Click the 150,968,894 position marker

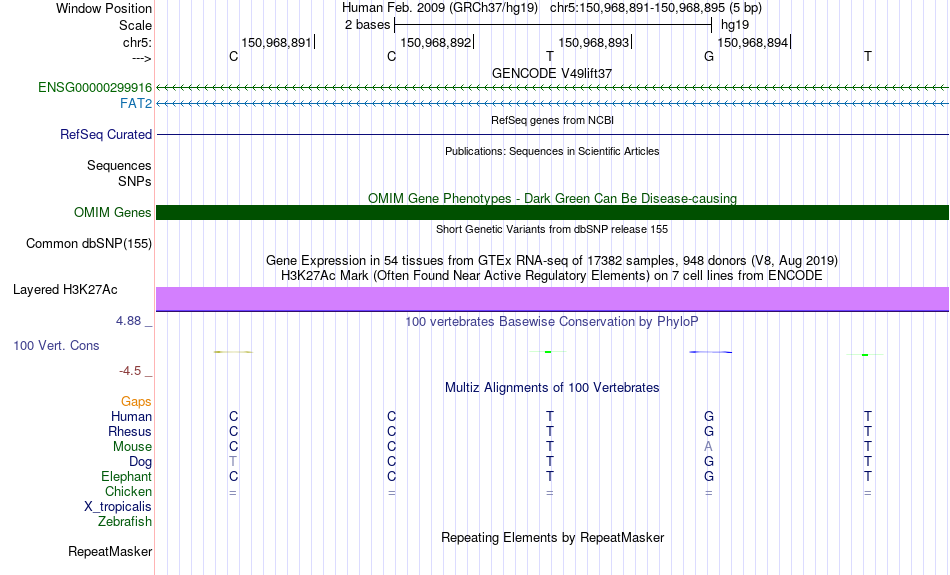point(752,42)
